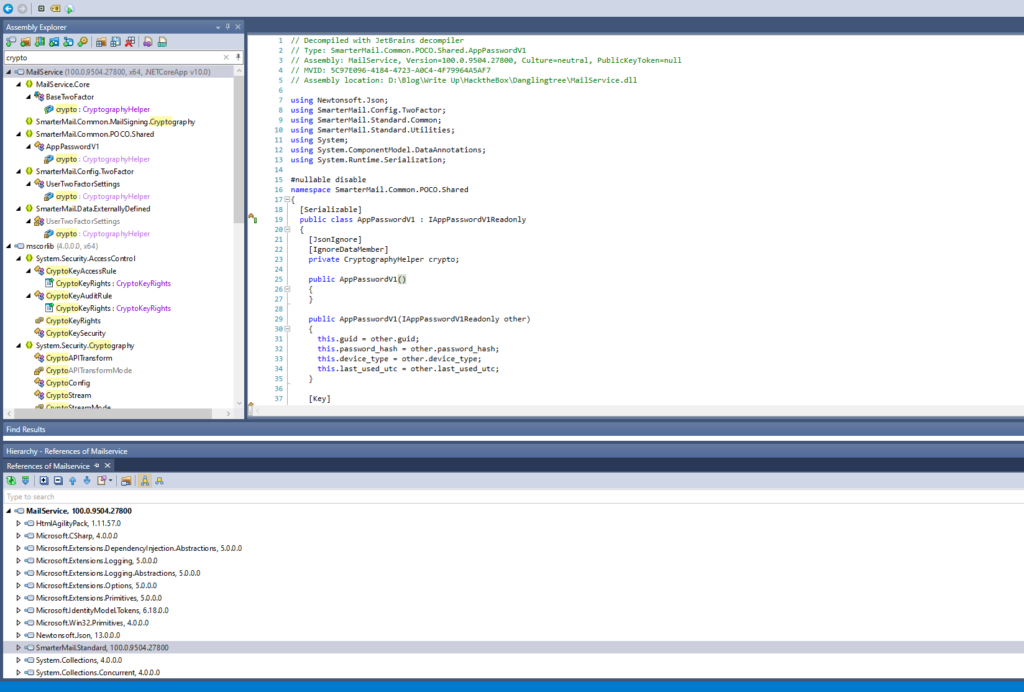Image resolution: width=1024 pixels, height=692 pixels.
Task: Clear the crypto search text with X
Action: [x=226, y=57]
